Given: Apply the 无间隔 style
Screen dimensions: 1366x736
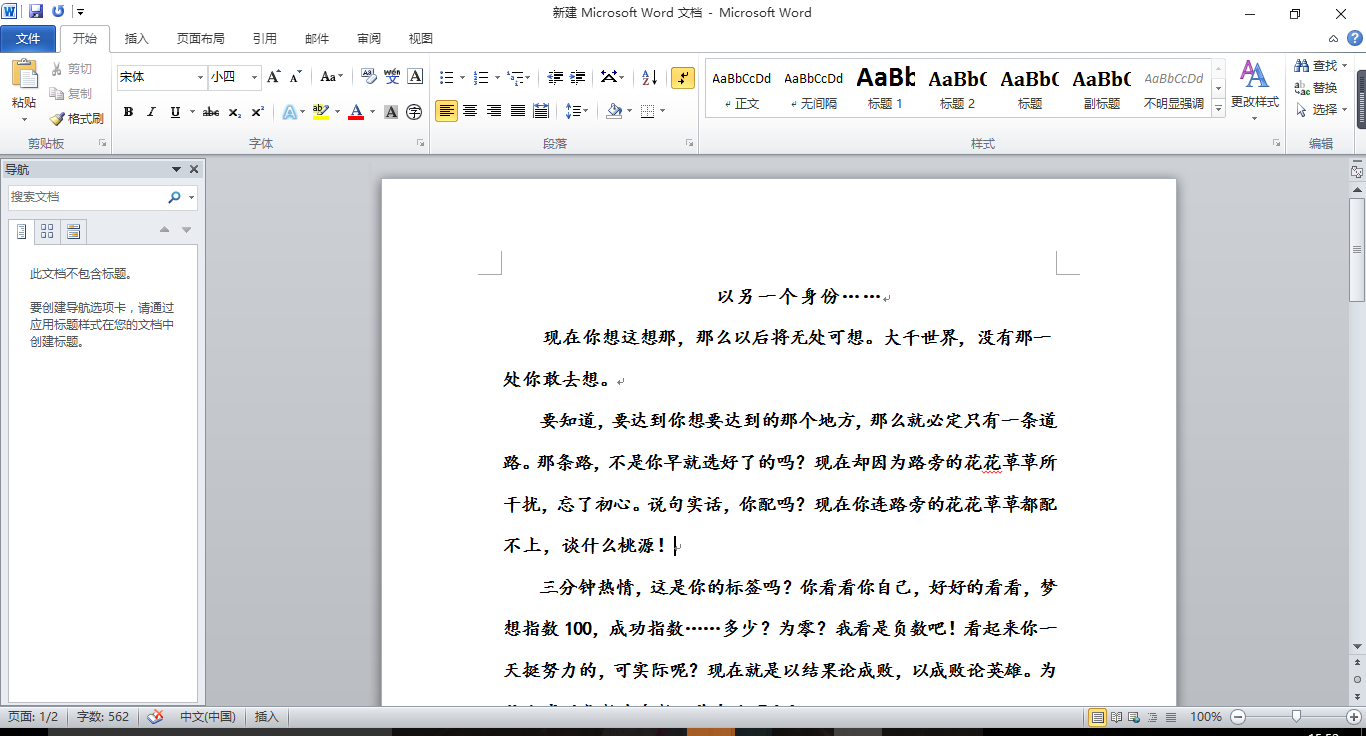Looking at the screenshot, I should pos(813,88).
